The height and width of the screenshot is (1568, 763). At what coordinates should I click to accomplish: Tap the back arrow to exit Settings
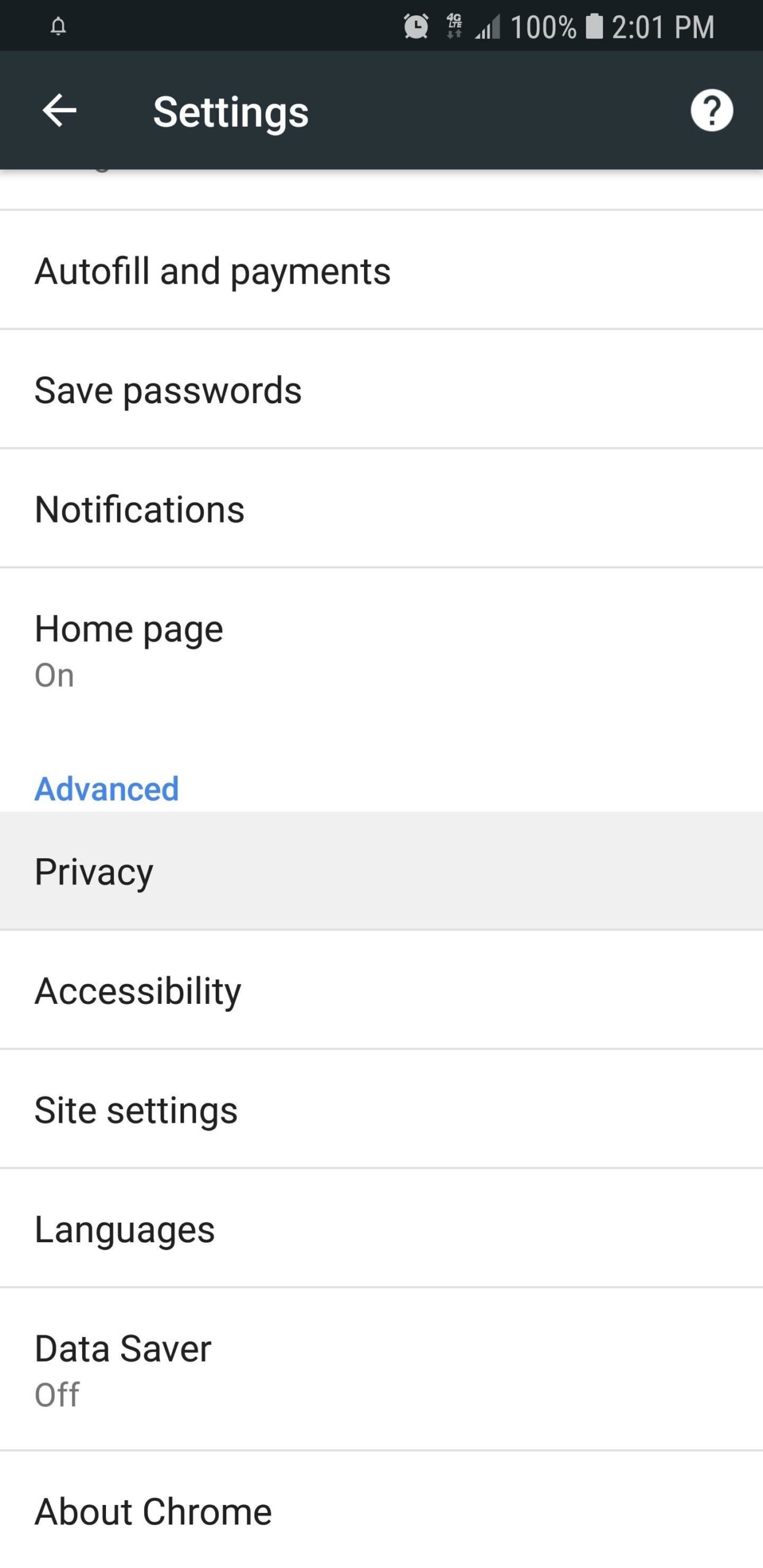[59, 110]
